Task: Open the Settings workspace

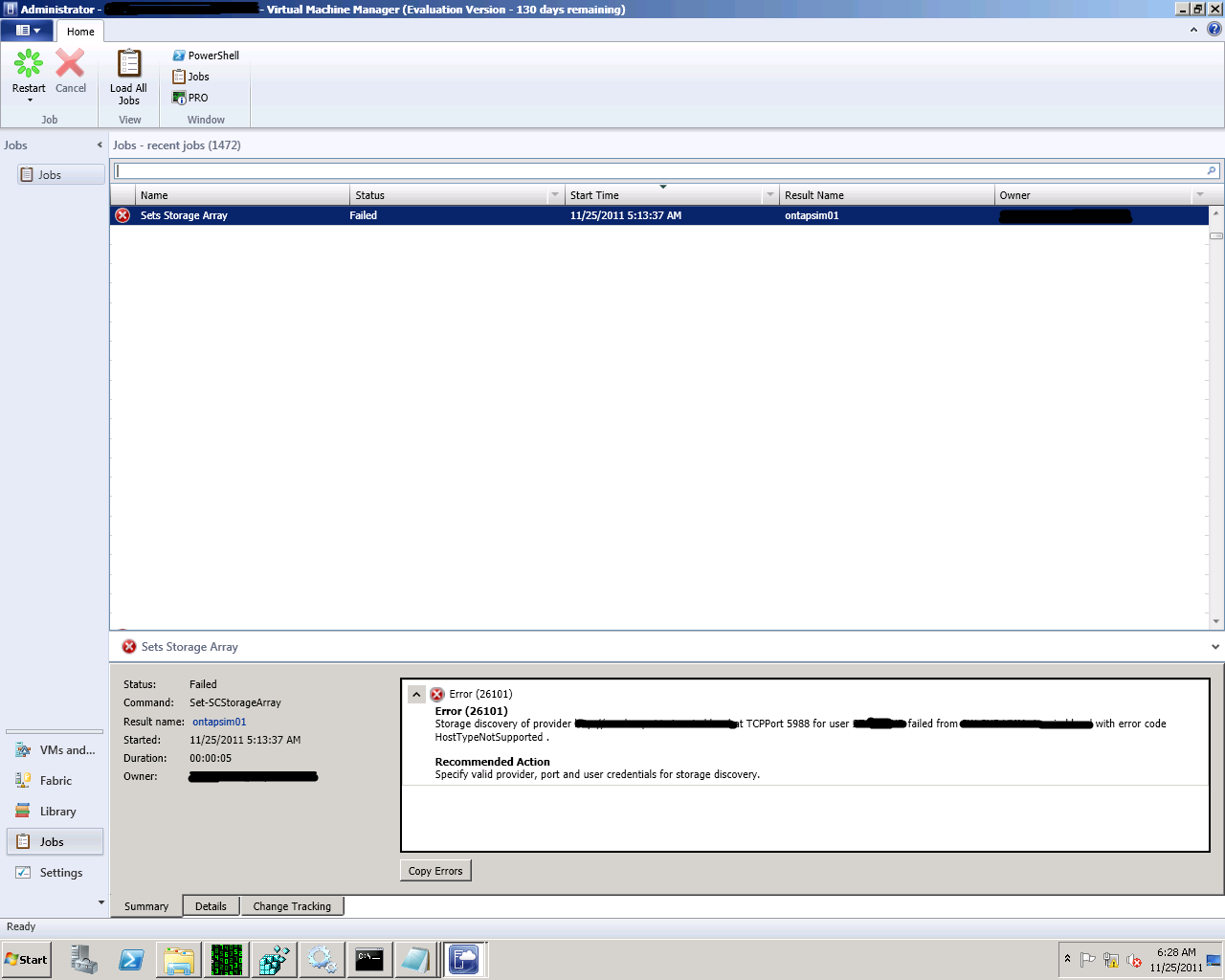Action: click(x=55, y=873)
